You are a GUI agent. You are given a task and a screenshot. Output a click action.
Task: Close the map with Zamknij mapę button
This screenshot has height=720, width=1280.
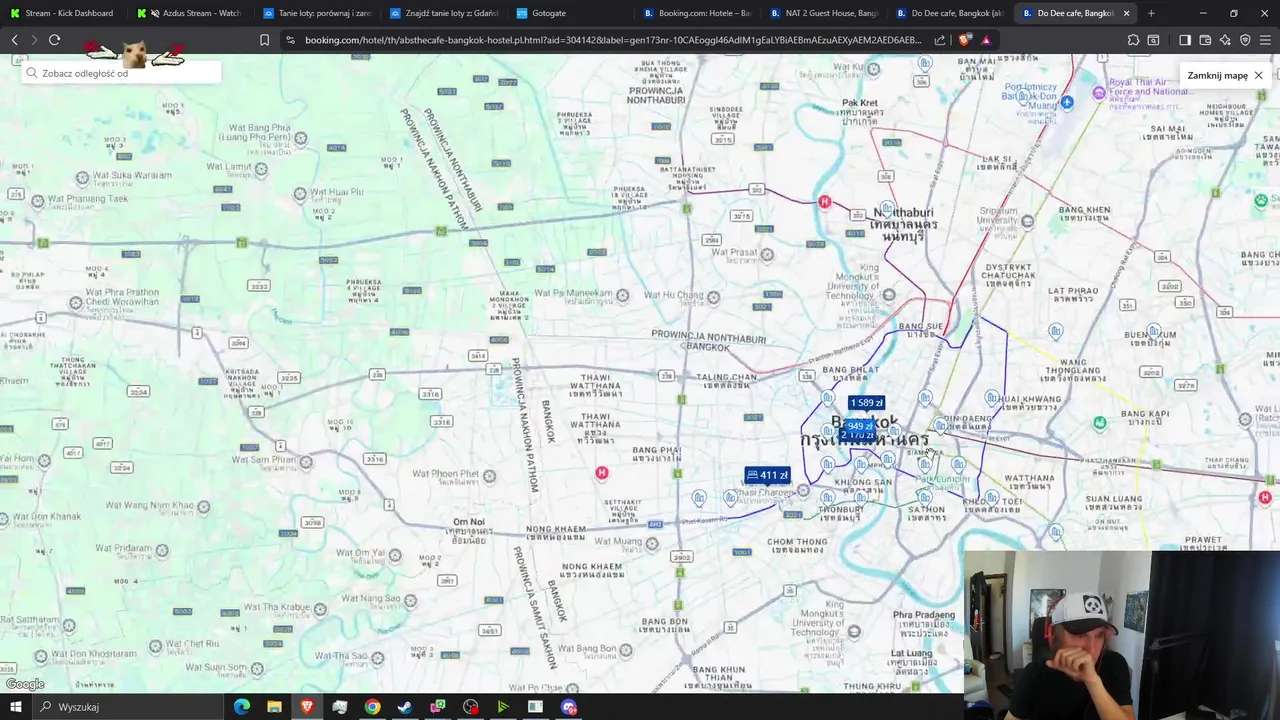(x=1225, y=75)
